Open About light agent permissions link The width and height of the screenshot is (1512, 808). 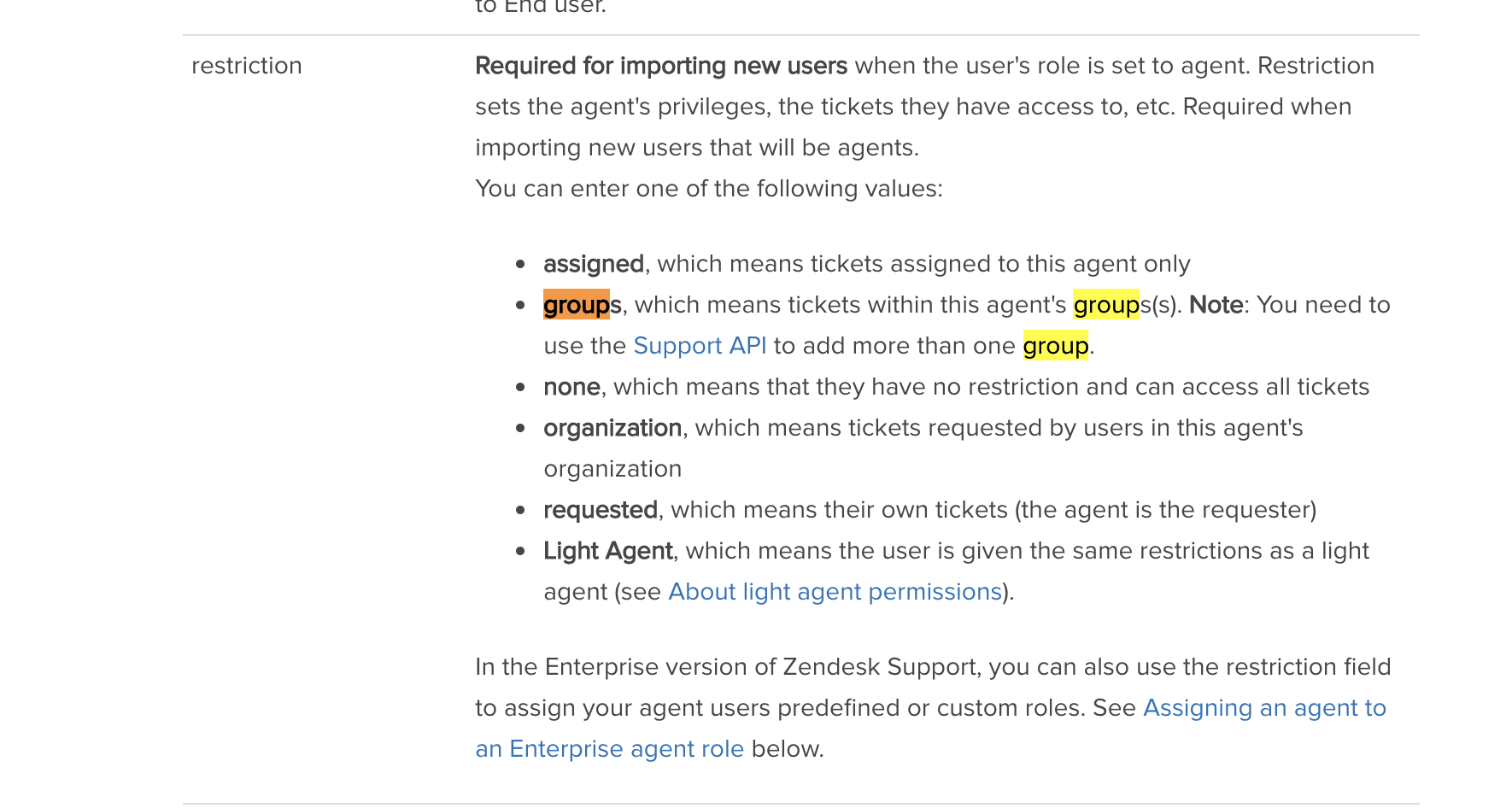[x=835, y=592]
